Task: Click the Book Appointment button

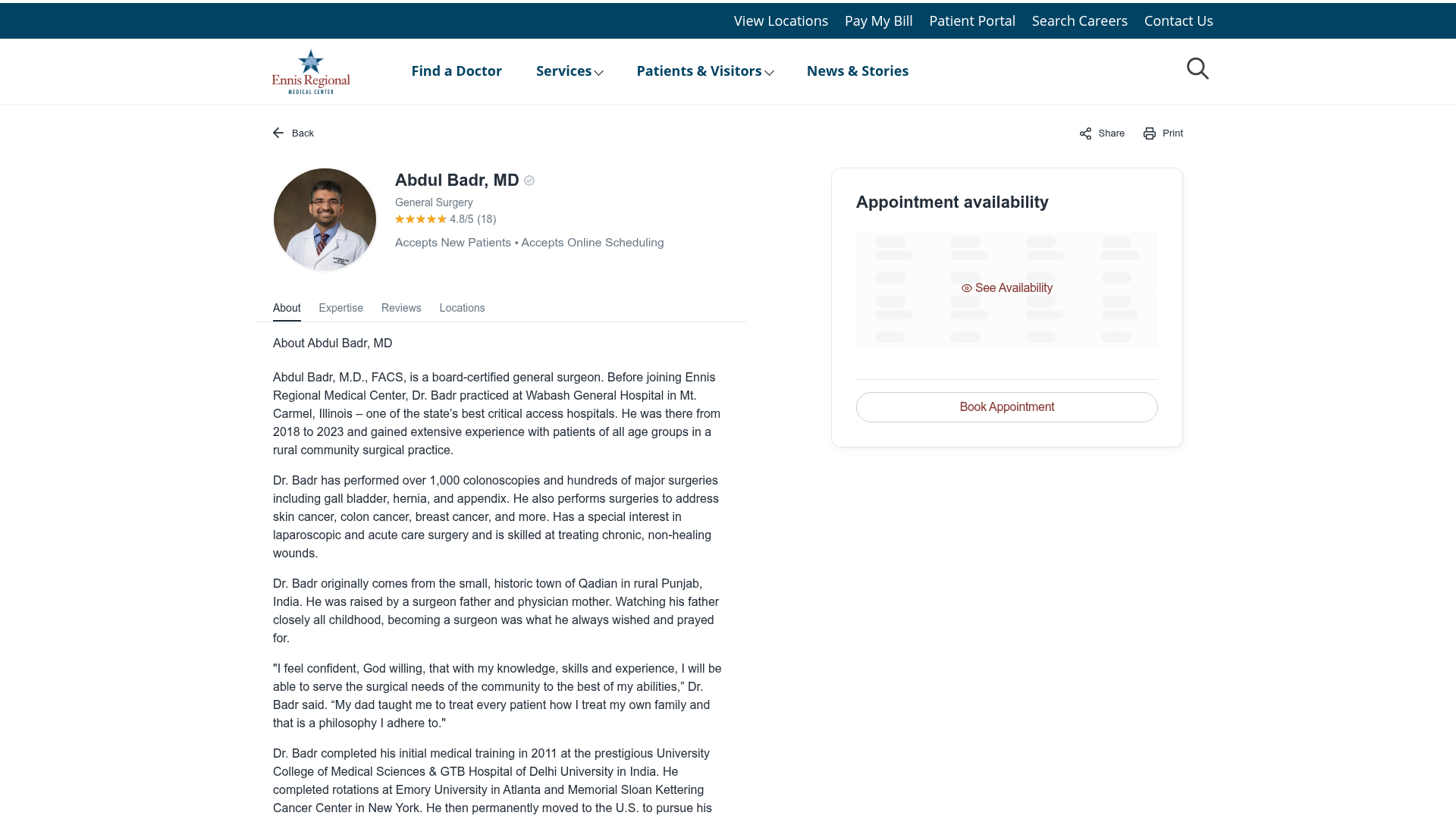Action: click(x=1006, y=406)
